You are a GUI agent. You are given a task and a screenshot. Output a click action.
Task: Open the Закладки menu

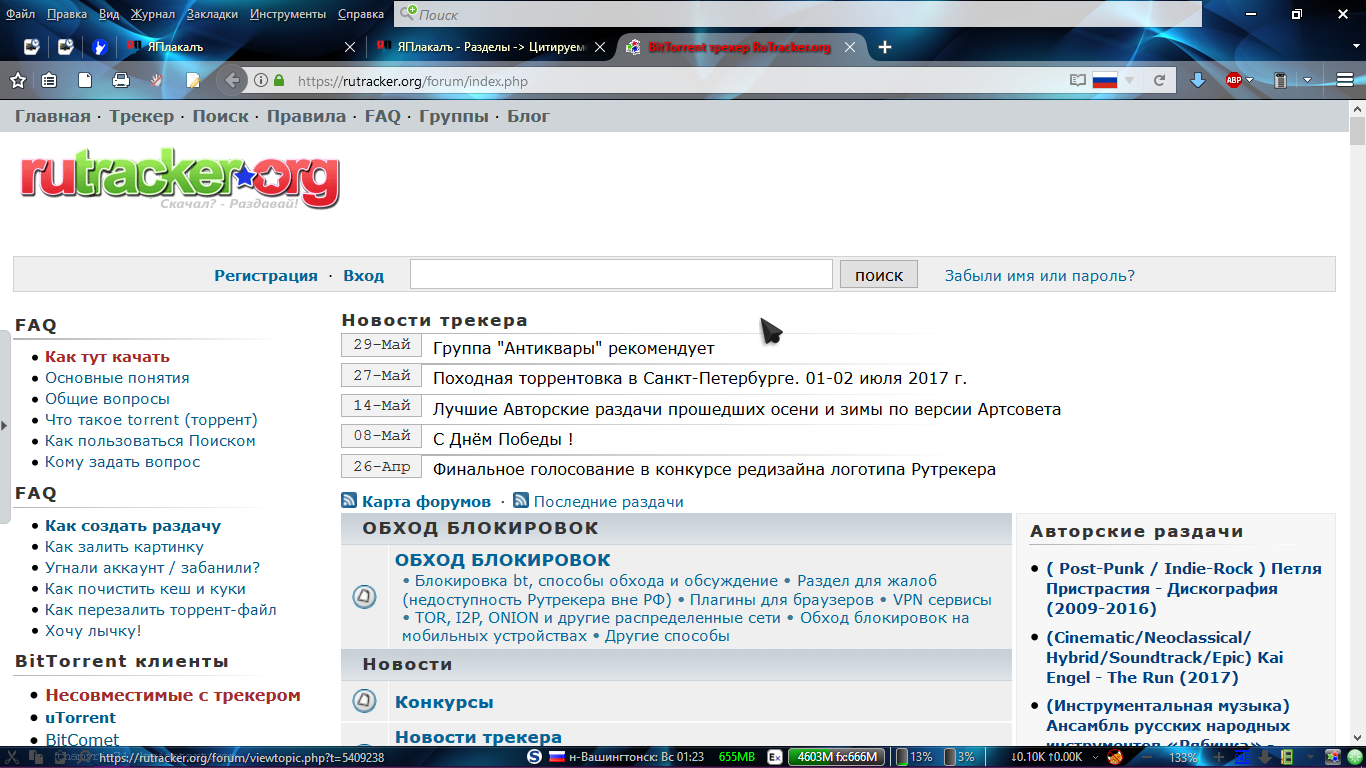pos(212,14)
